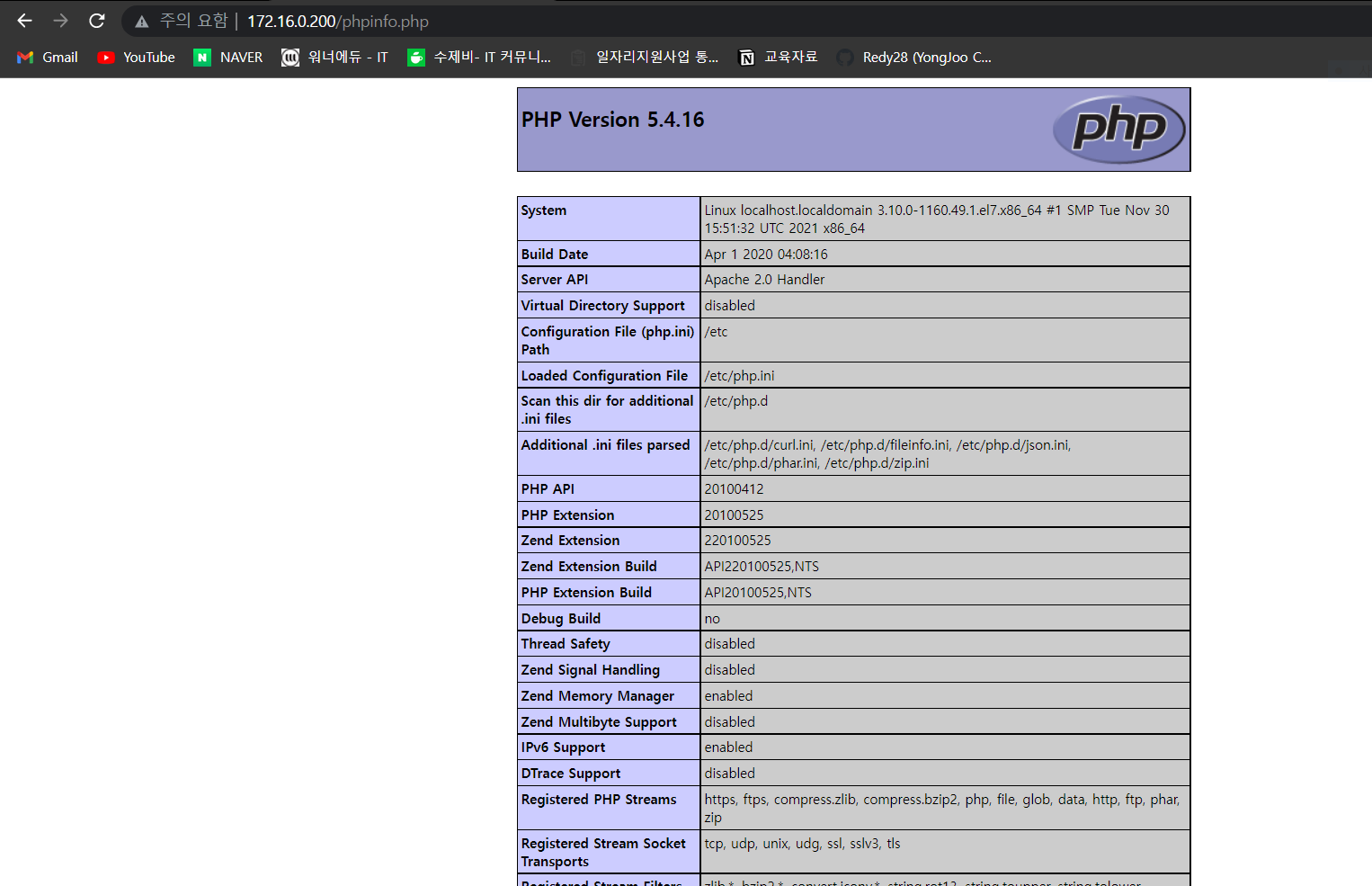Click the System row label

[x=544, y=210]
